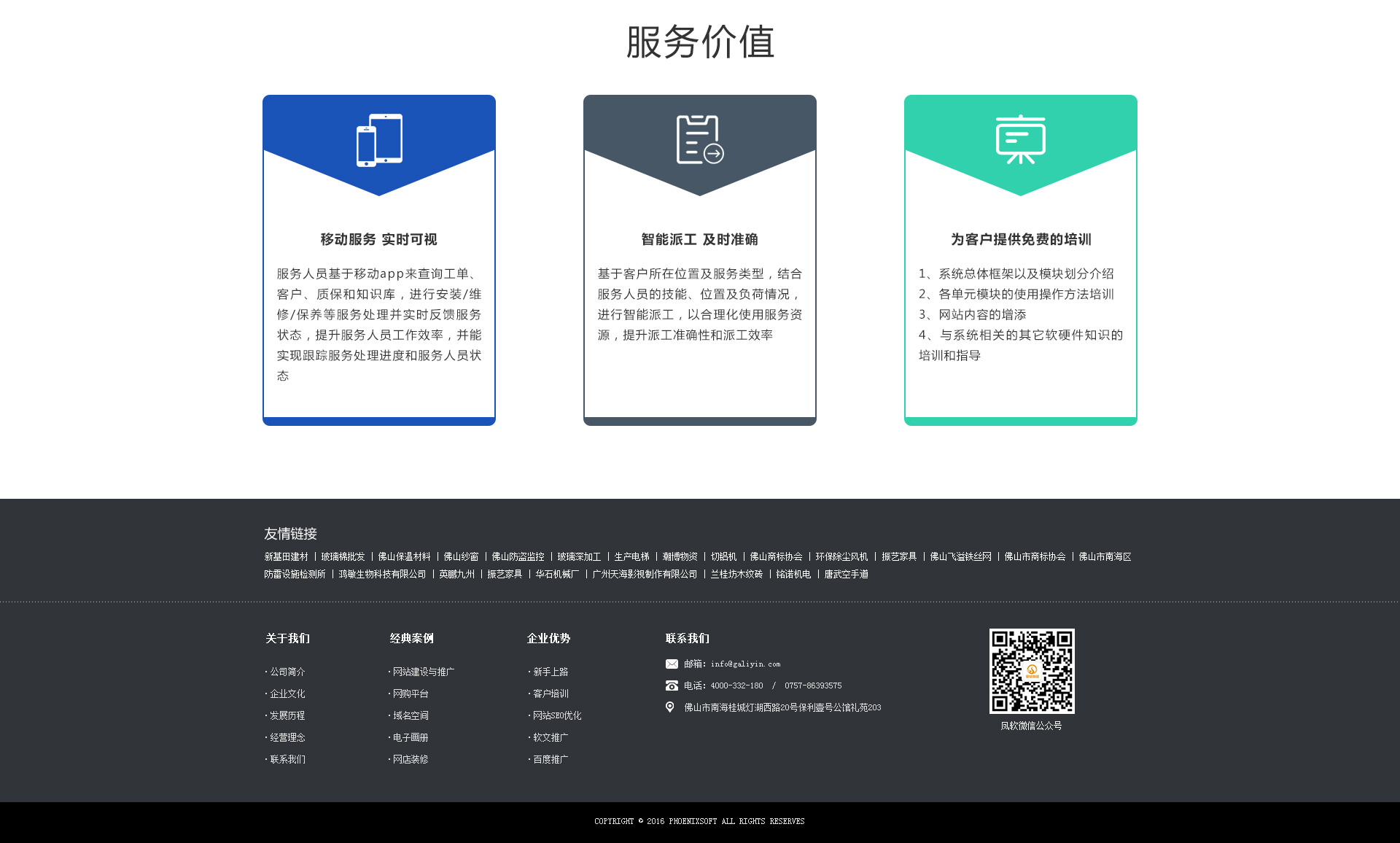Visit the 佛山商标协会 friendly link
The height and width of the screenshot is (843, 1400).
(x=776, y=556)
